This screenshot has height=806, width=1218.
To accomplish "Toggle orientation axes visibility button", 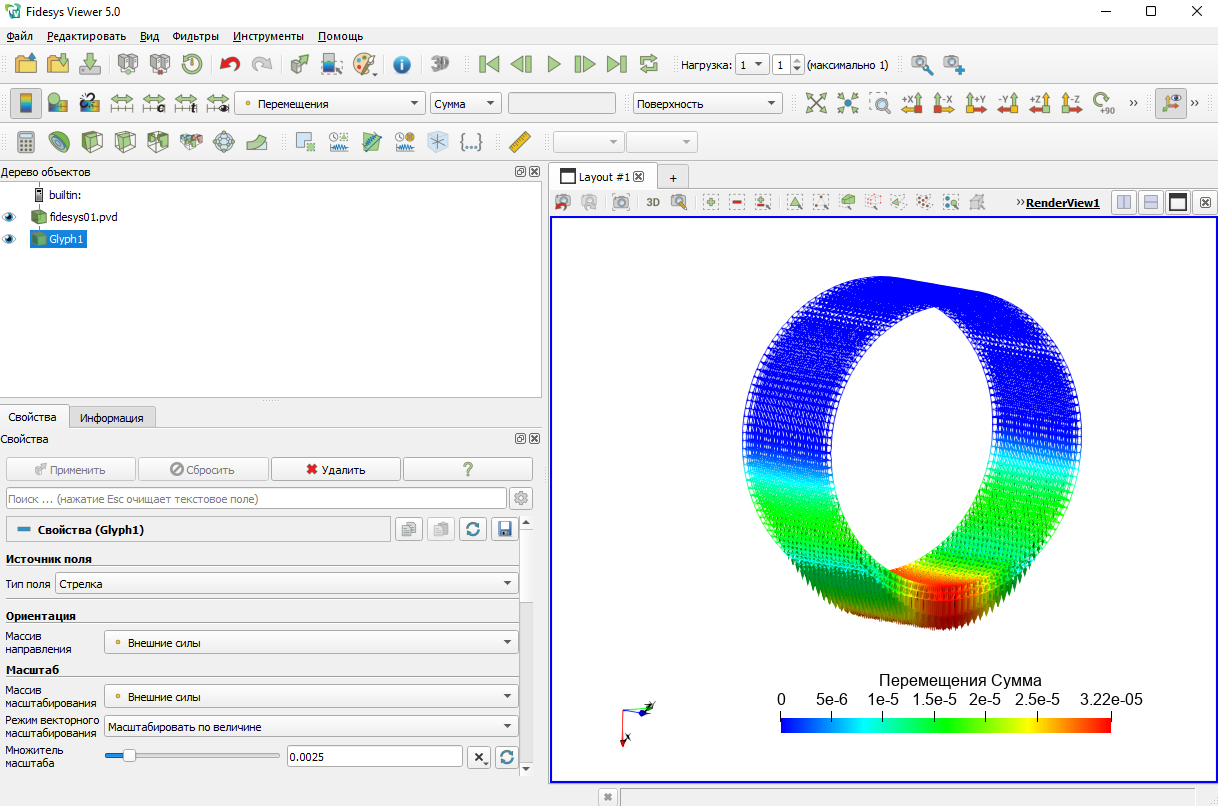I will (1172, 103).
